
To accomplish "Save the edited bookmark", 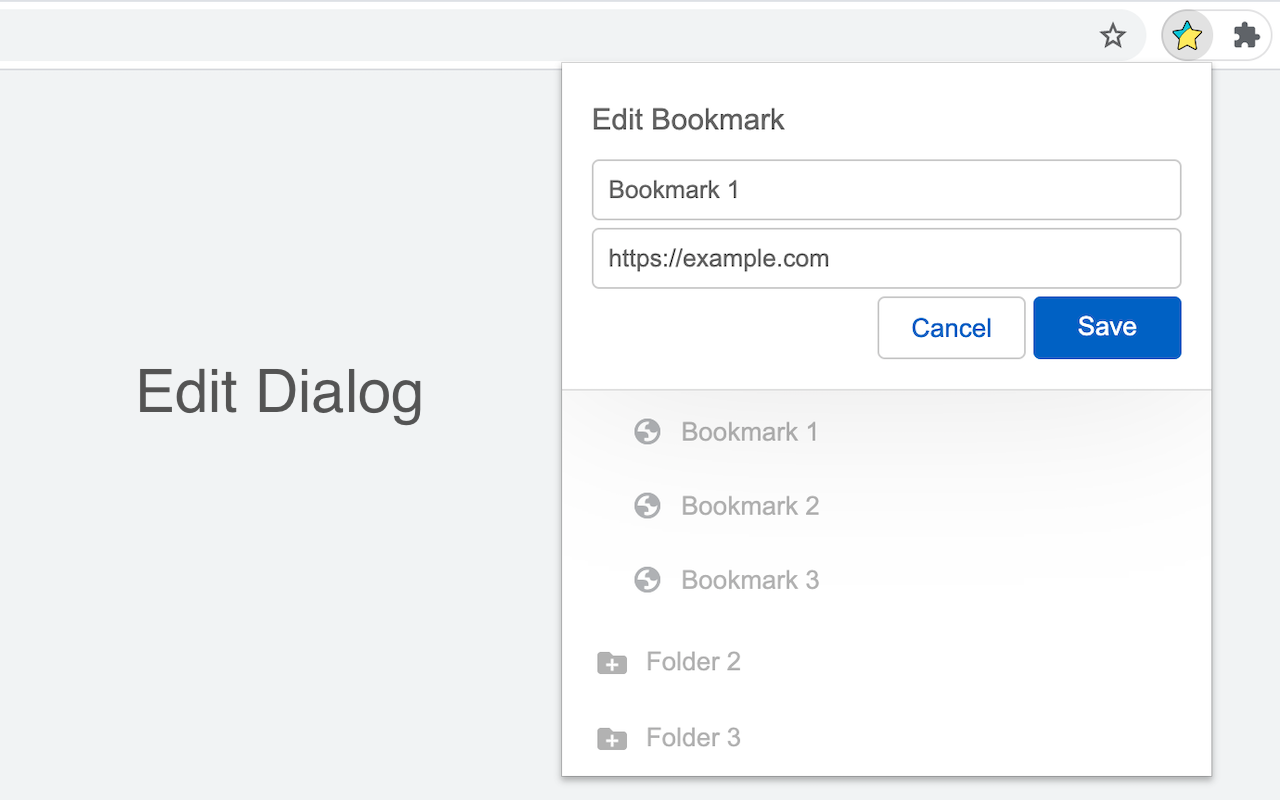I will click(1106, 327).
